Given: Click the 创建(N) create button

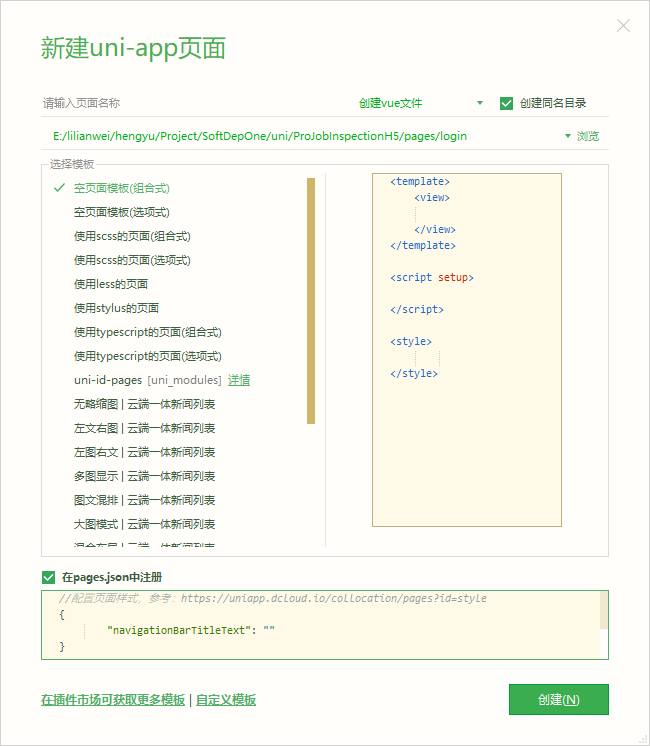Looking at the screenshot, I should [559, 699].
